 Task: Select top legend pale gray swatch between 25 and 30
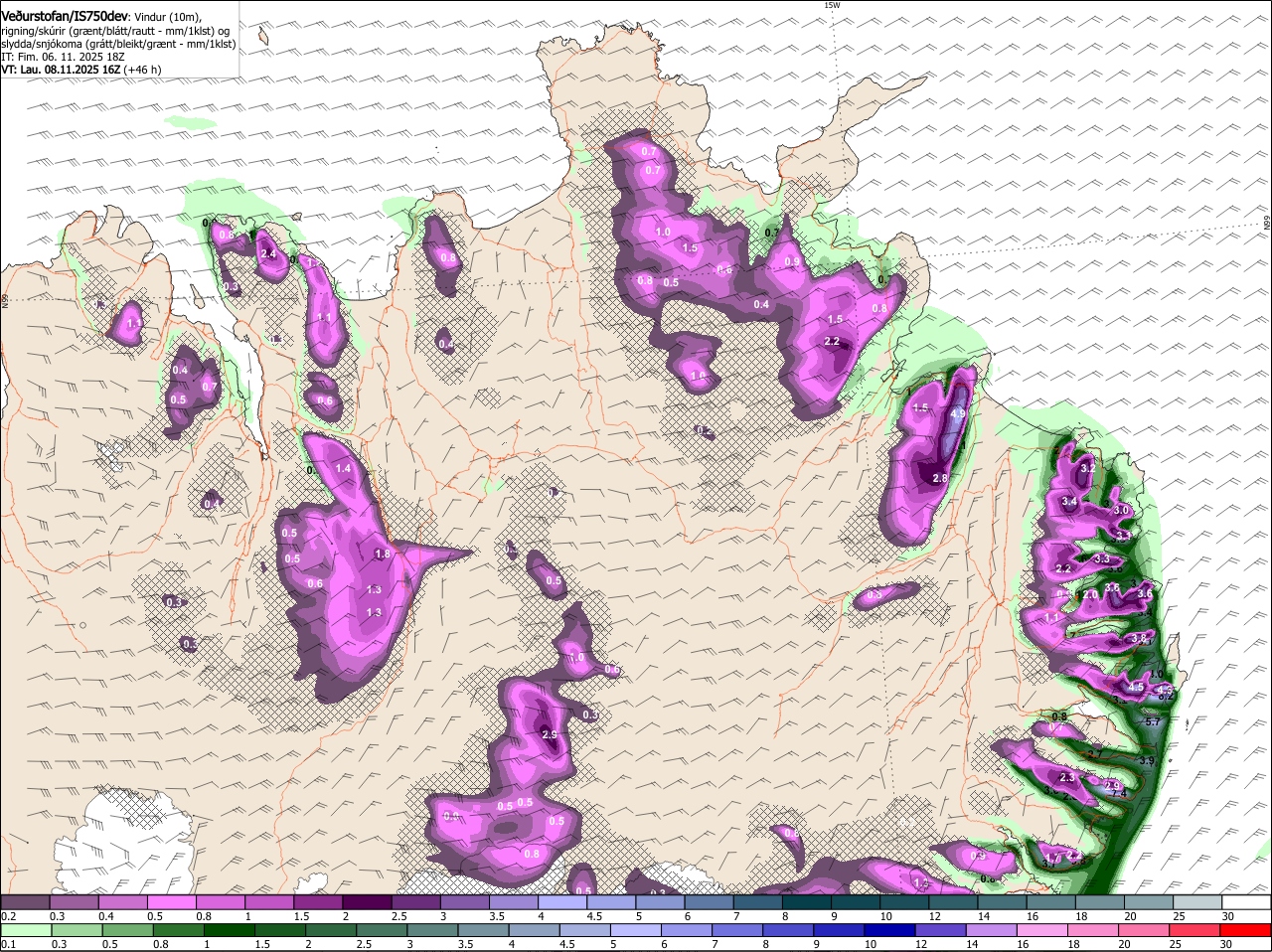click(x=1196, y=902)
